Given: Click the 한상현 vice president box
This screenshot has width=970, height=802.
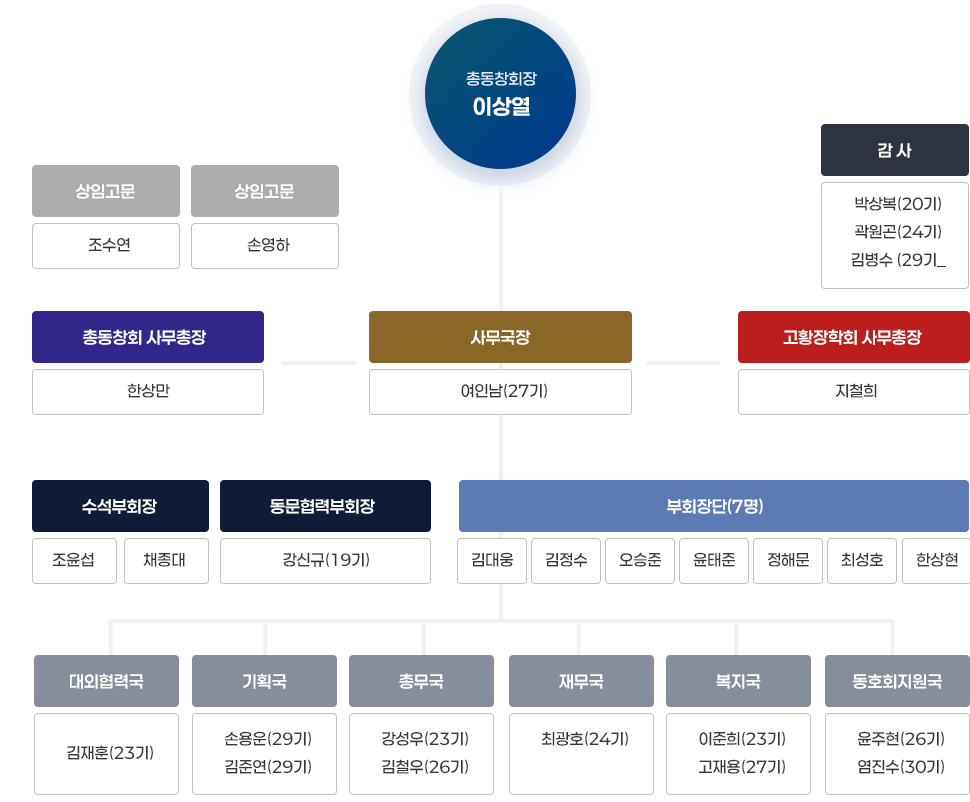Looking at the screenshot, I should point(935,561).
